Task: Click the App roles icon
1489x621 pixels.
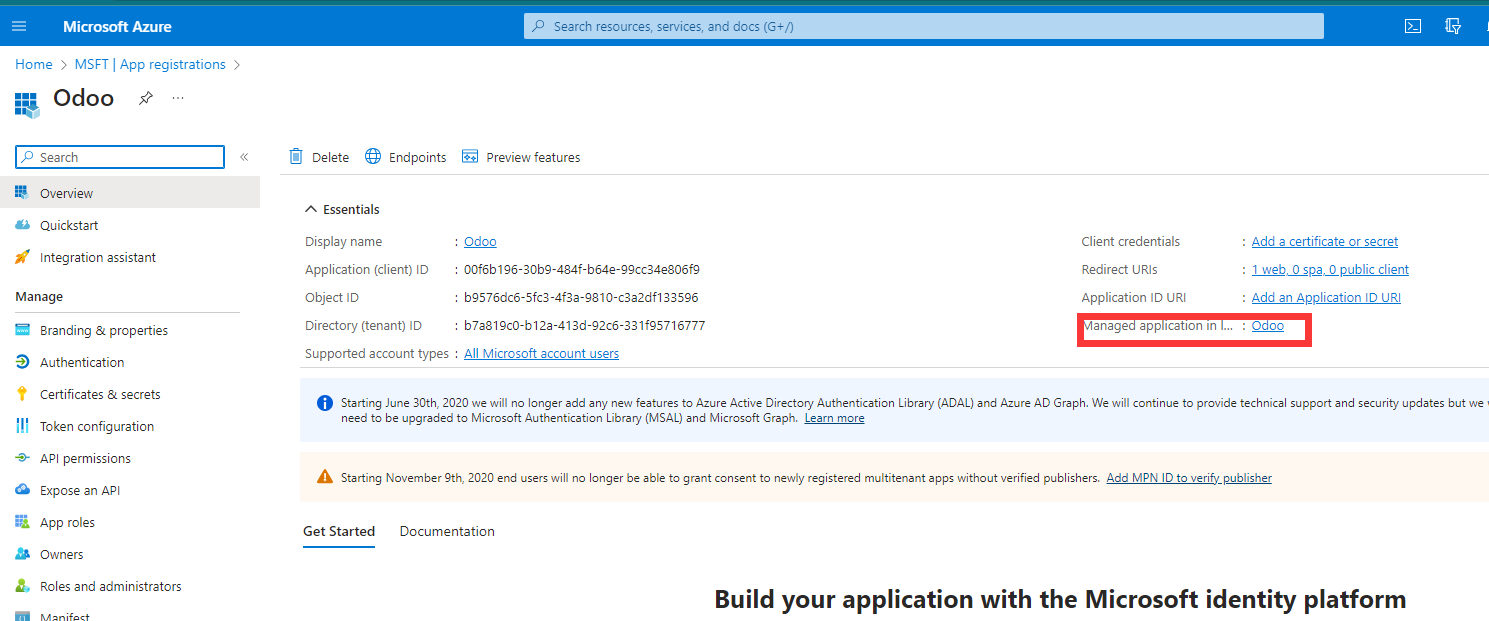Action: 22,522
